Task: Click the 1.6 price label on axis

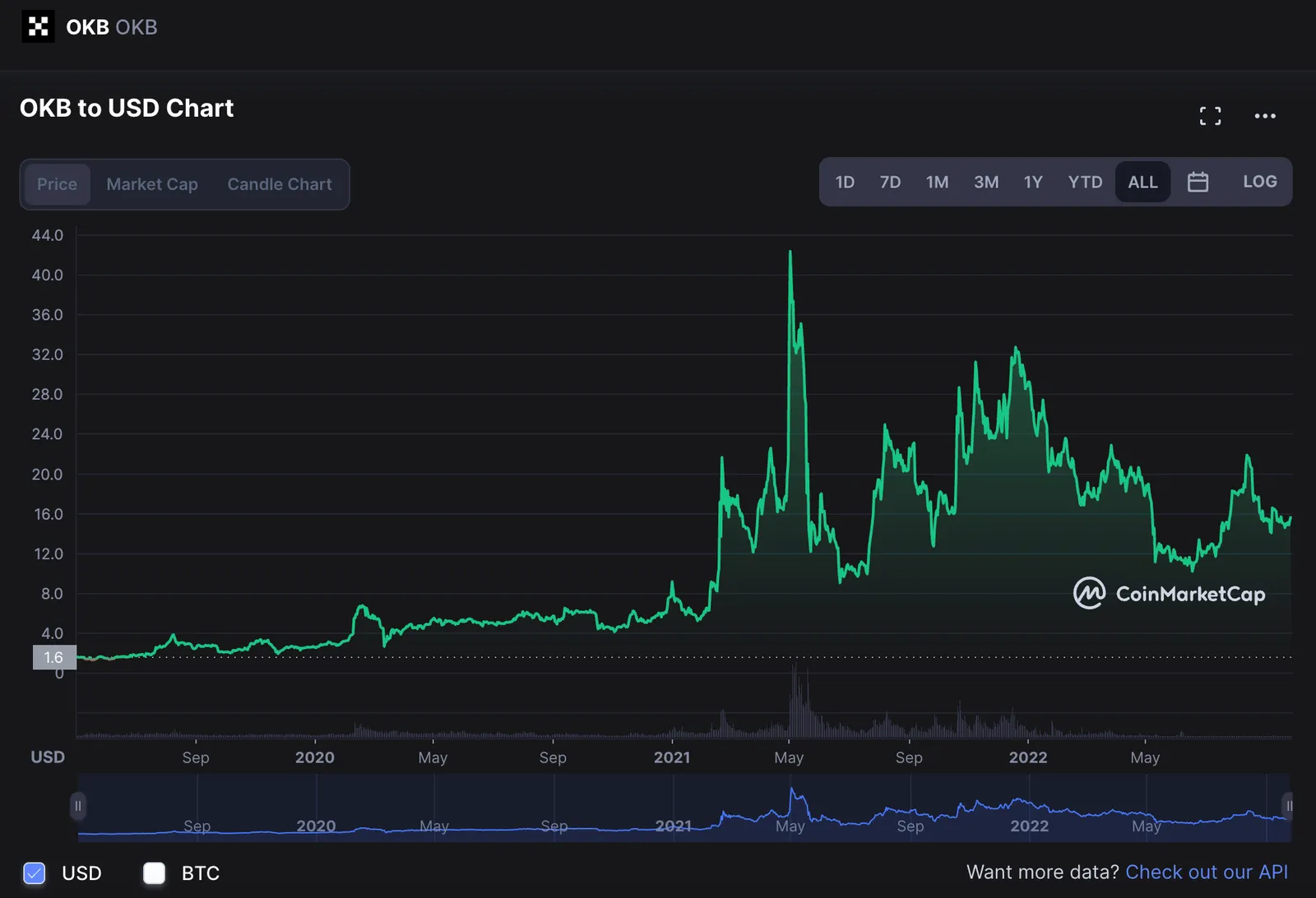Action: 54,657
